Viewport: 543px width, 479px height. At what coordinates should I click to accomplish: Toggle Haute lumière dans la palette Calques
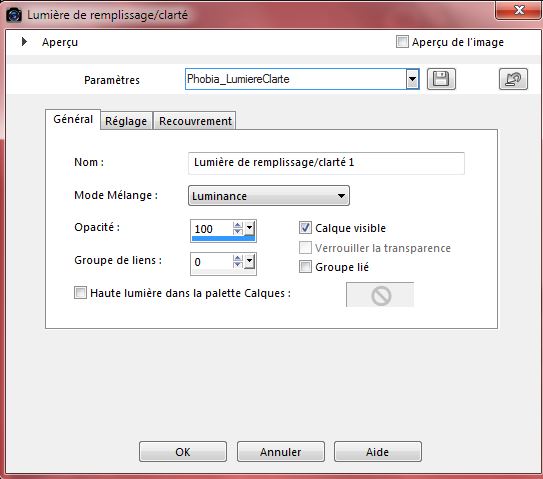tap(80, 293)
